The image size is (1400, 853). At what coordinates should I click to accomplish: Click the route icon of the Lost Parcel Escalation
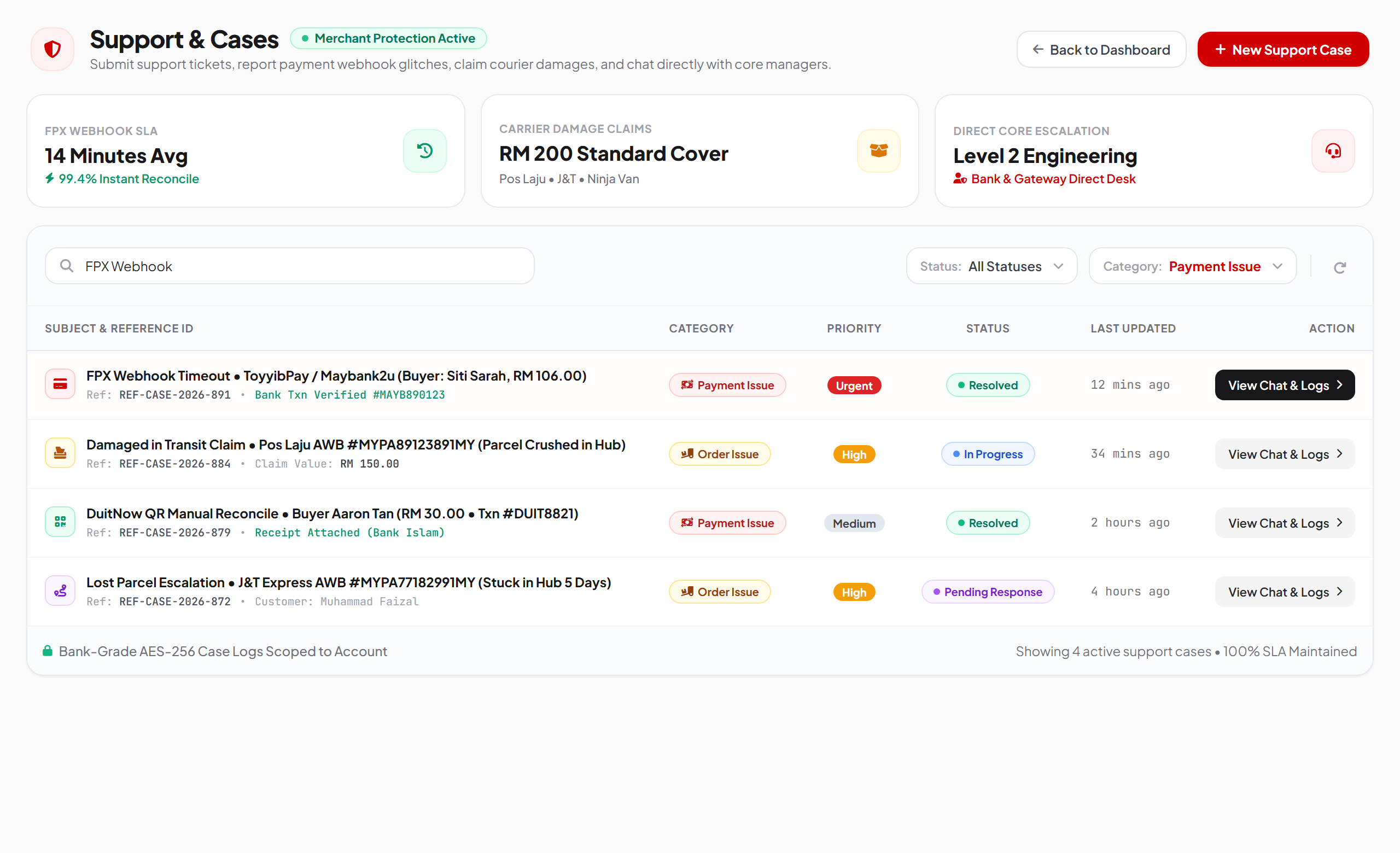pyautogui.click(x=60, y=591)
